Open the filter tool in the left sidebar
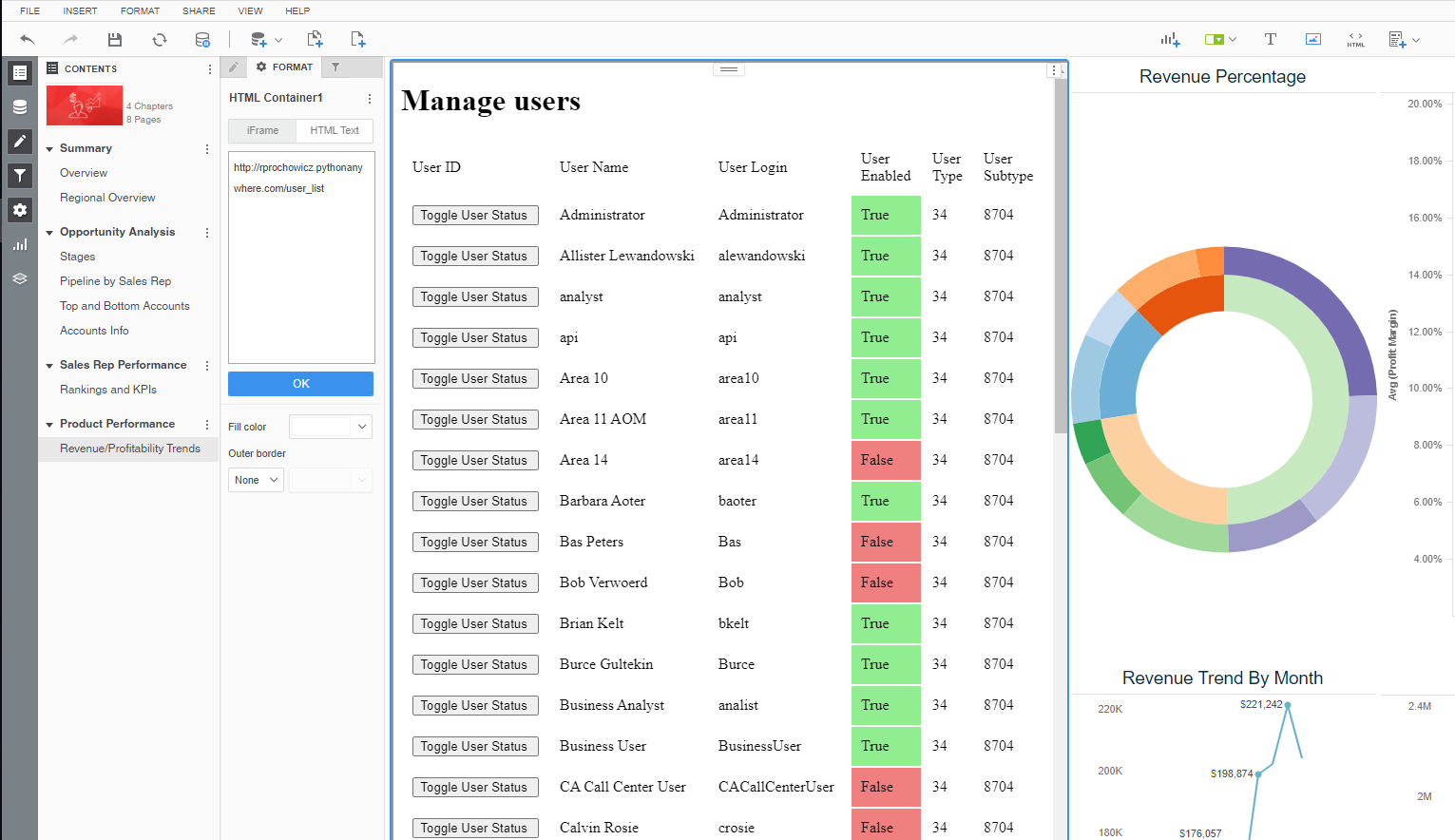Viewport: 1455px width, 840px height. tap(19, 175)
